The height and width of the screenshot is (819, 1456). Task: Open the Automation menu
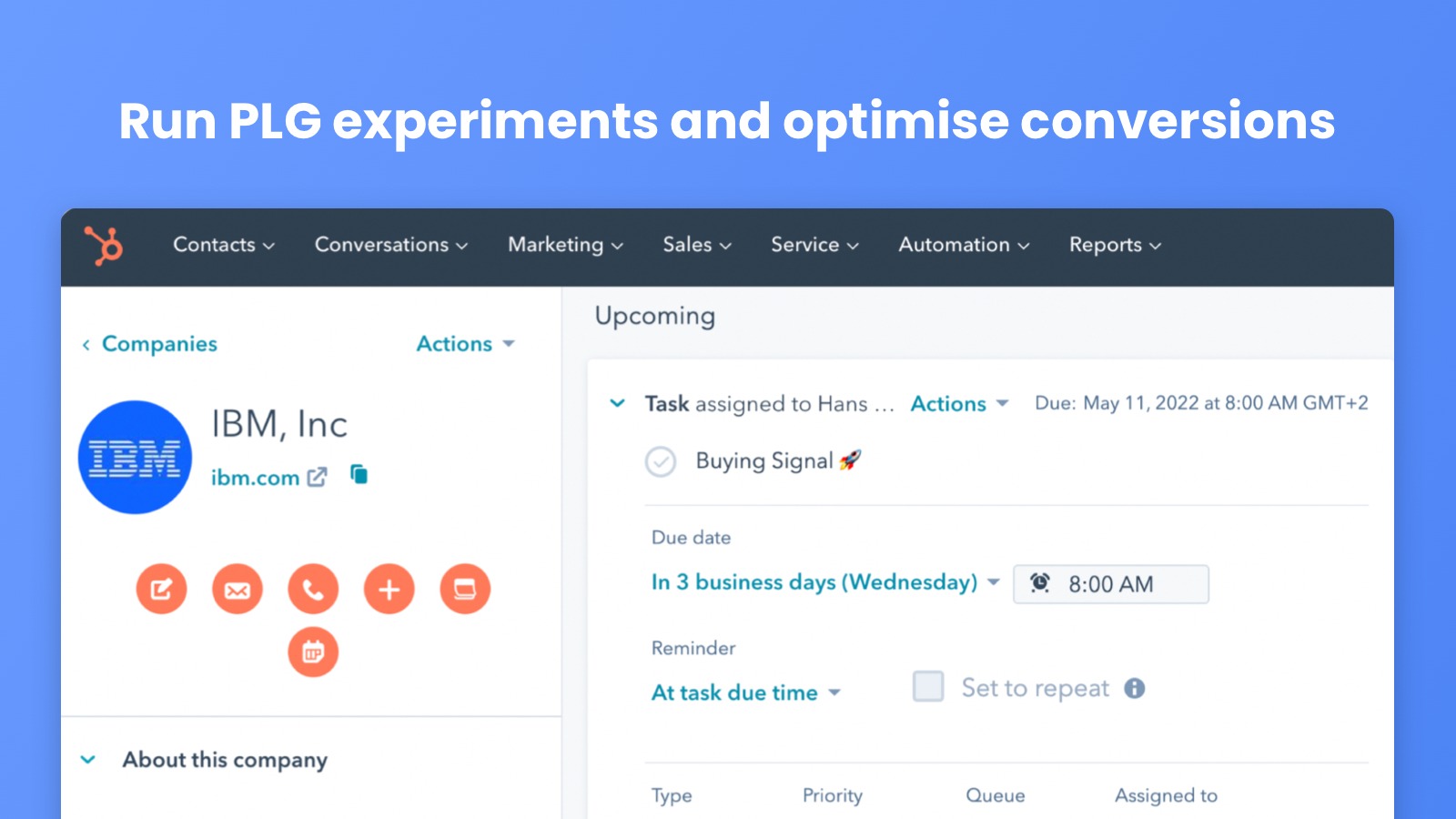[962, 245]
